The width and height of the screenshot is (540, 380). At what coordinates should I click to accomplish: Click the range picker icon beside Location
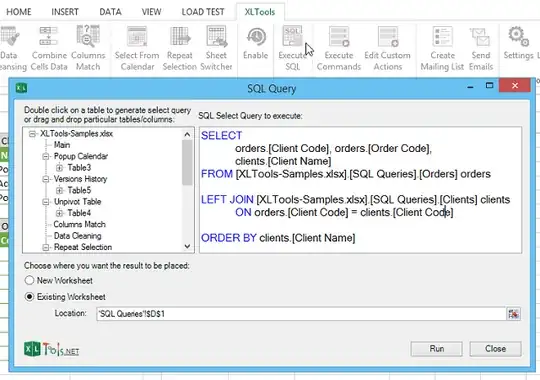click(x=513, y=314)
